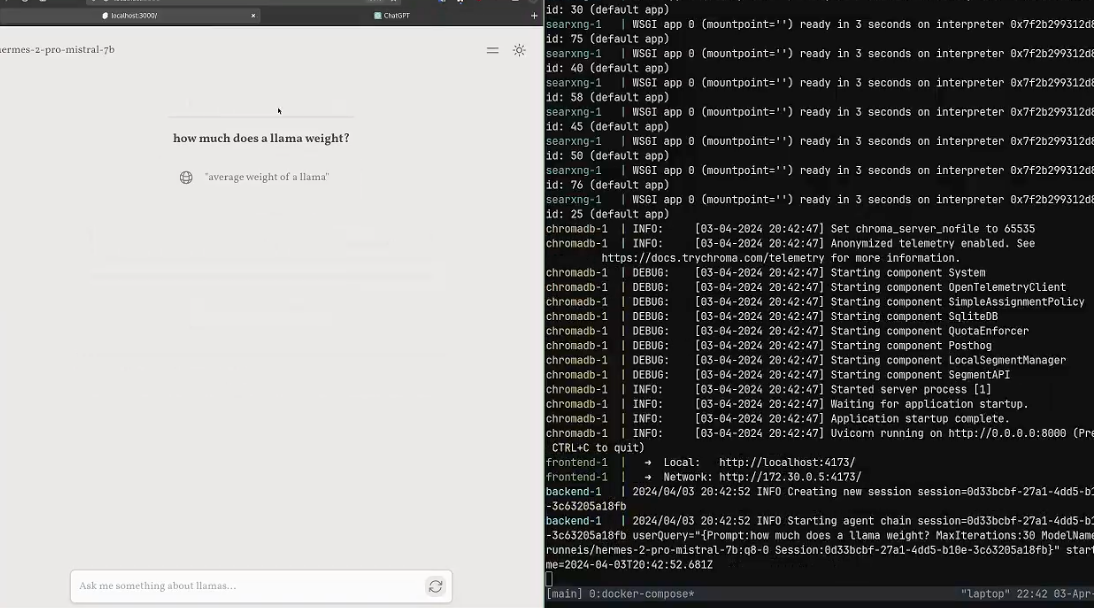
Task: Toggle the sun light/dark theme icon
Action: tap(519, 50)
